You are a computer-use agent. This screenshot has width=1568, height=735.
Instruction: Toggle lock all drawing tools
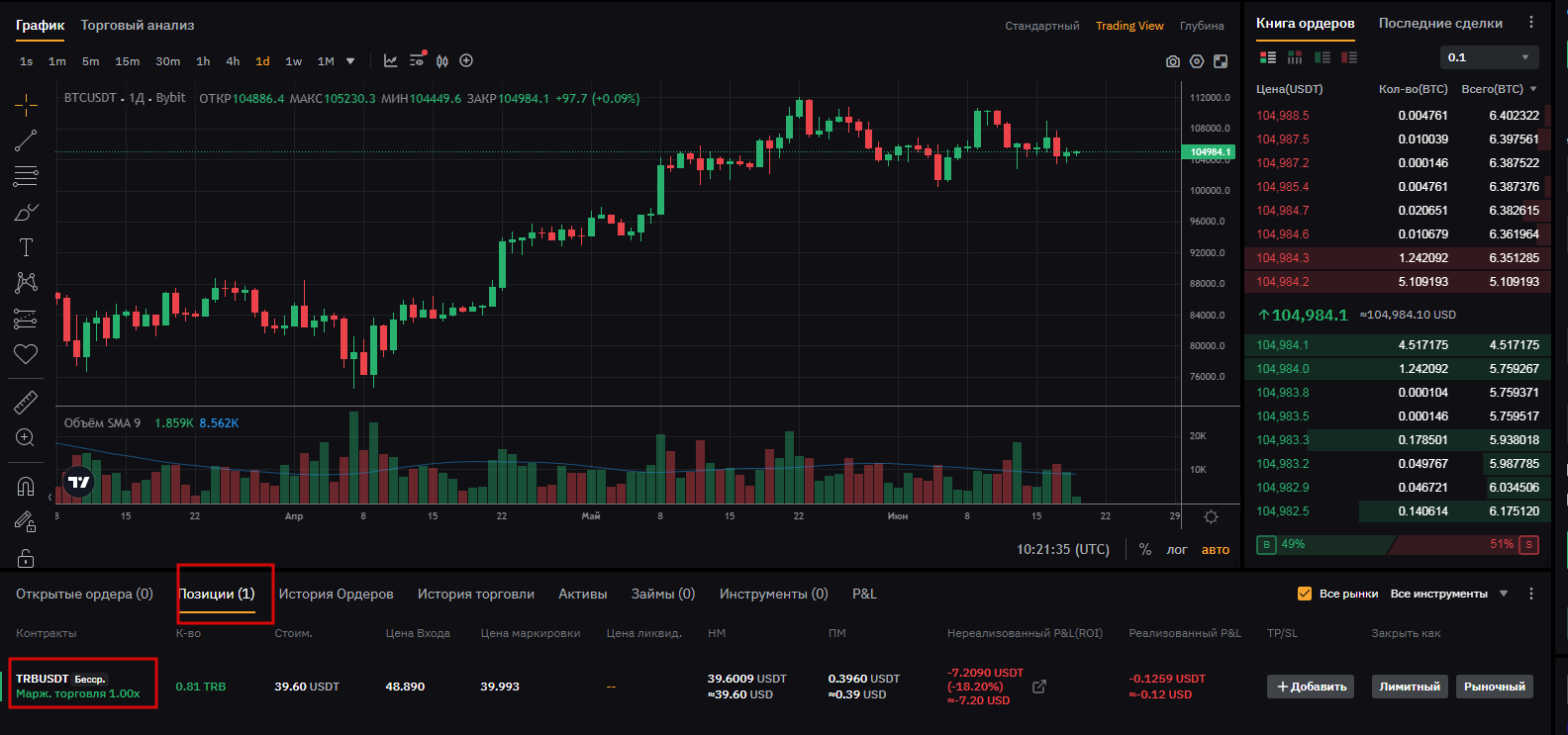[27, 558]
